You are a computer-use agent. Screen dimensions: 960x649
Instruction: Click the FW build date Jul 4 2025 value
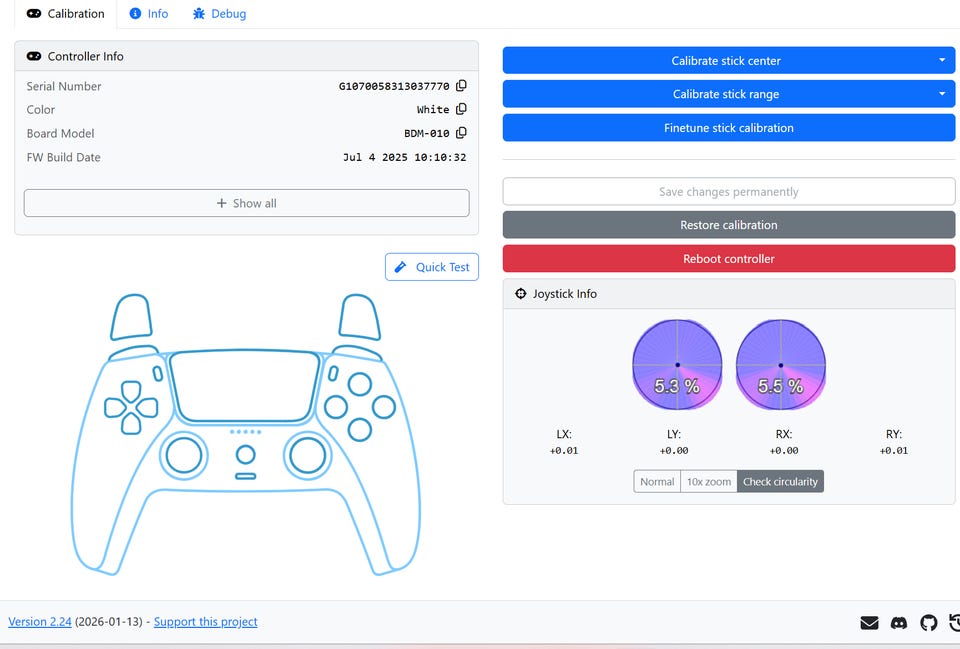(404, 157)
